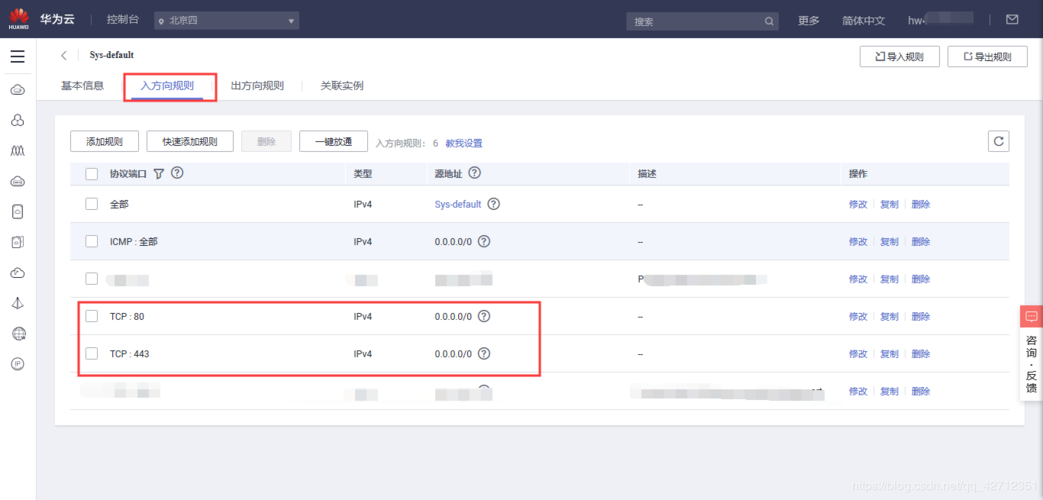Screen dimensions: 1043x500
Task: Click the greyed 删除 toolbar button
Action: [266, 142]
